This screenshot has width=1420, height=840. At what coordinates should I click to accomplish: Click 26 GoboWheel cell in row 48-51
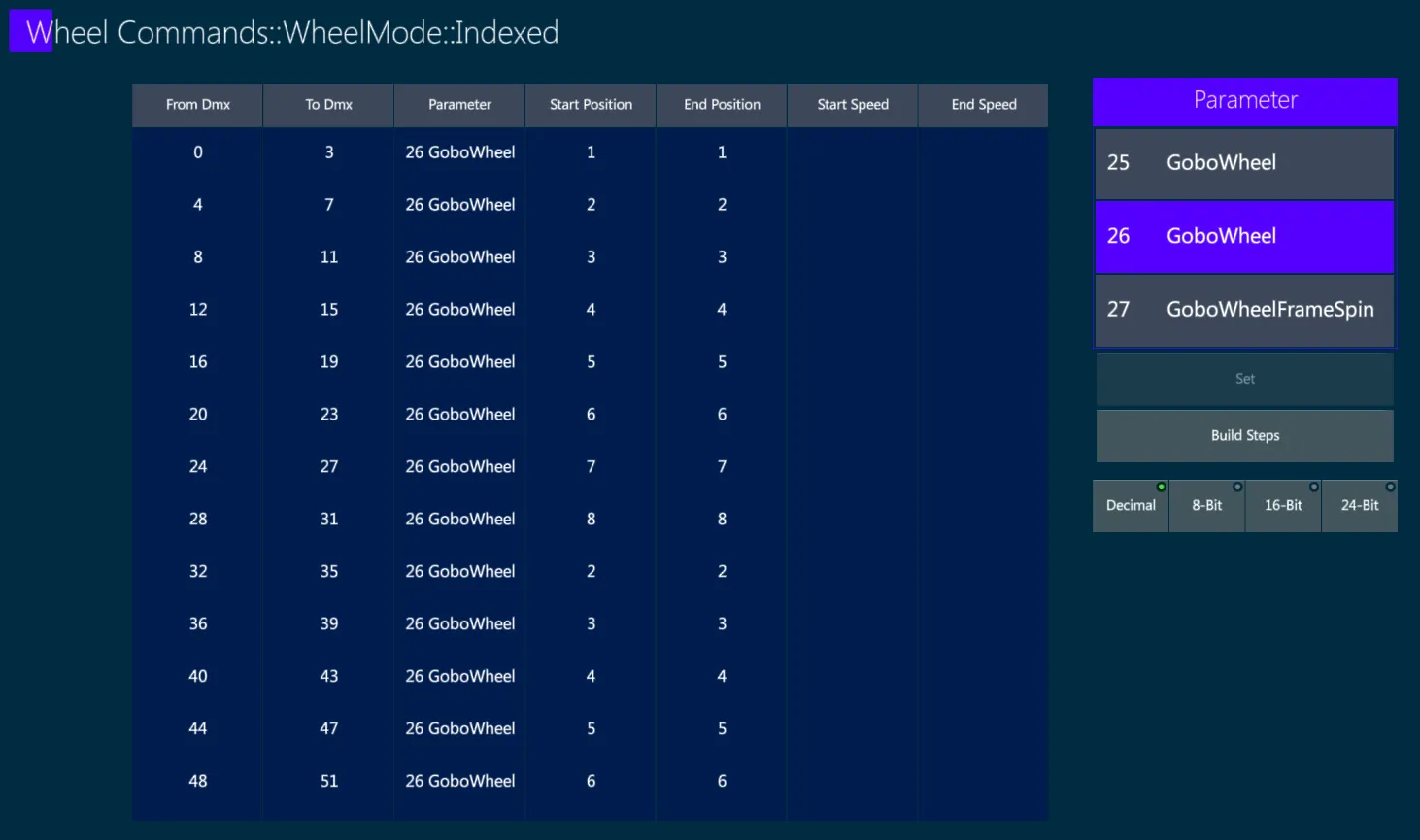[460, 782]
